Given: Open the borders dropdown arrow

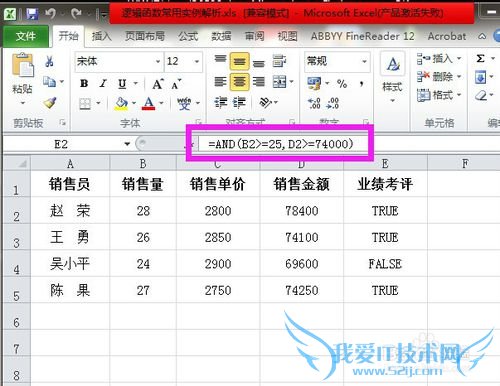Looking at the screenshot, I should point(98,103).
